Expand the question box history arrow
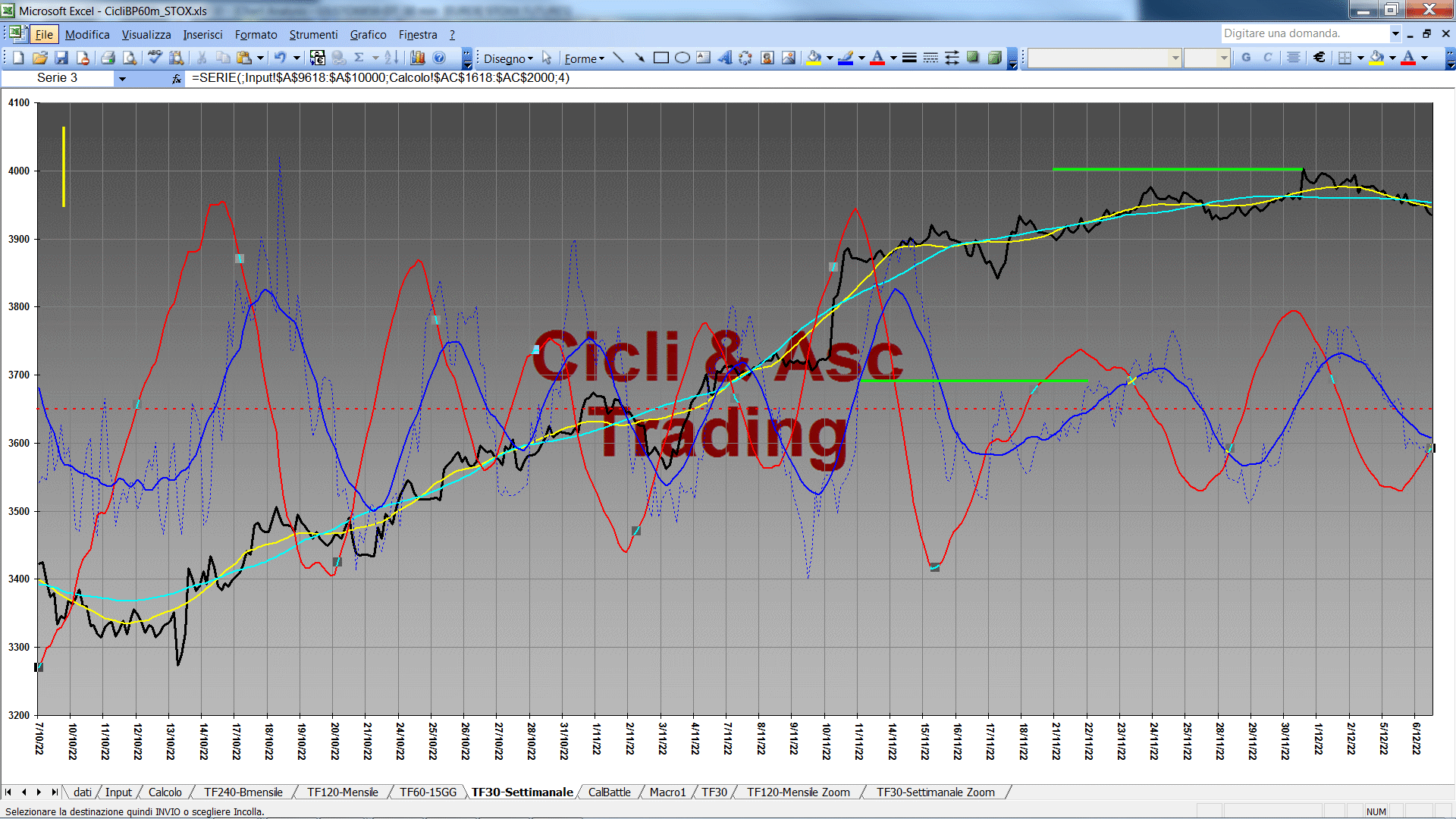Screen dimensions: 1456x819 (1395, 33)
